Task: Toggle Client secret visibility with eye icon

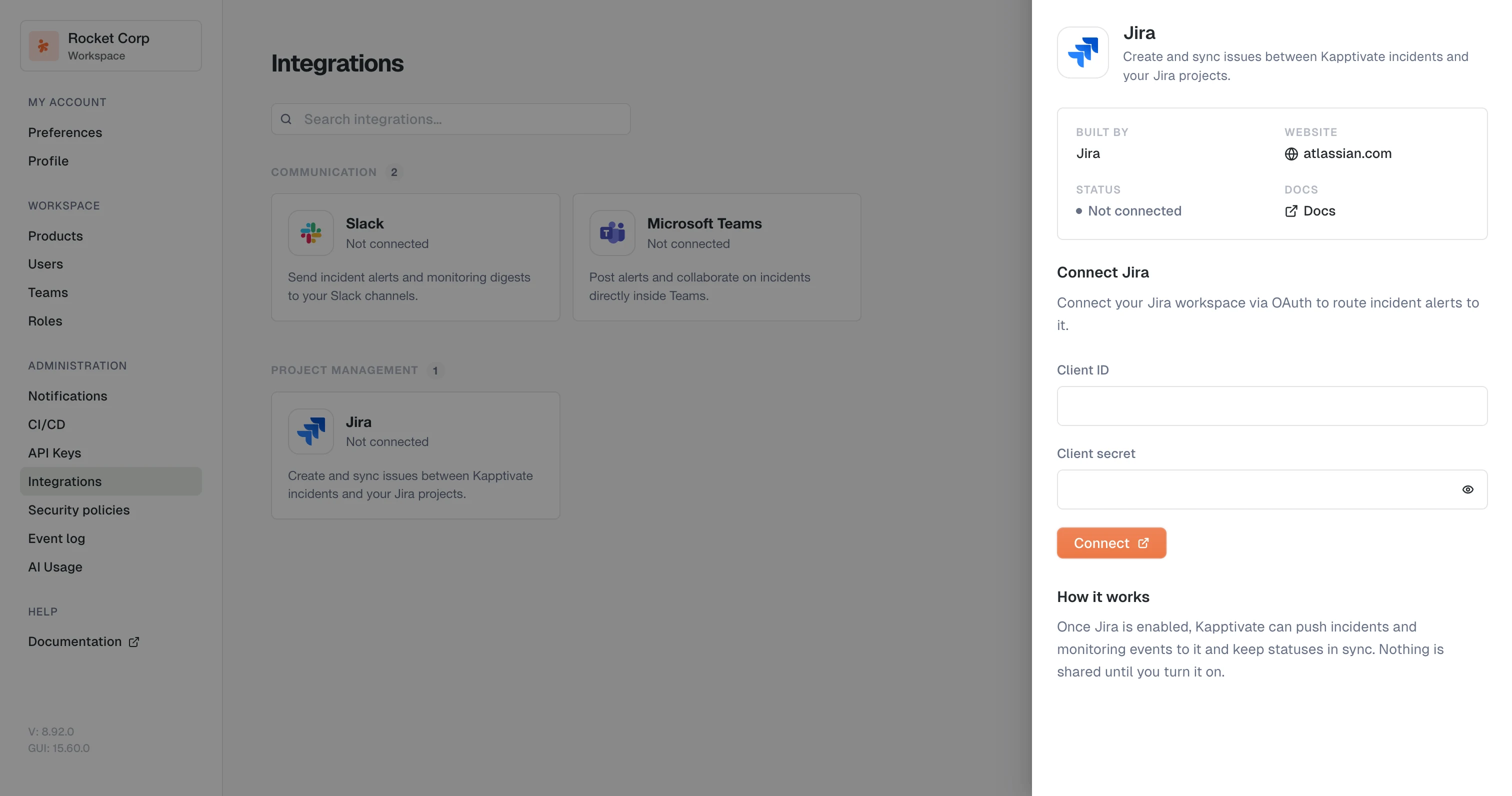Action: (x=1467, y=489)
